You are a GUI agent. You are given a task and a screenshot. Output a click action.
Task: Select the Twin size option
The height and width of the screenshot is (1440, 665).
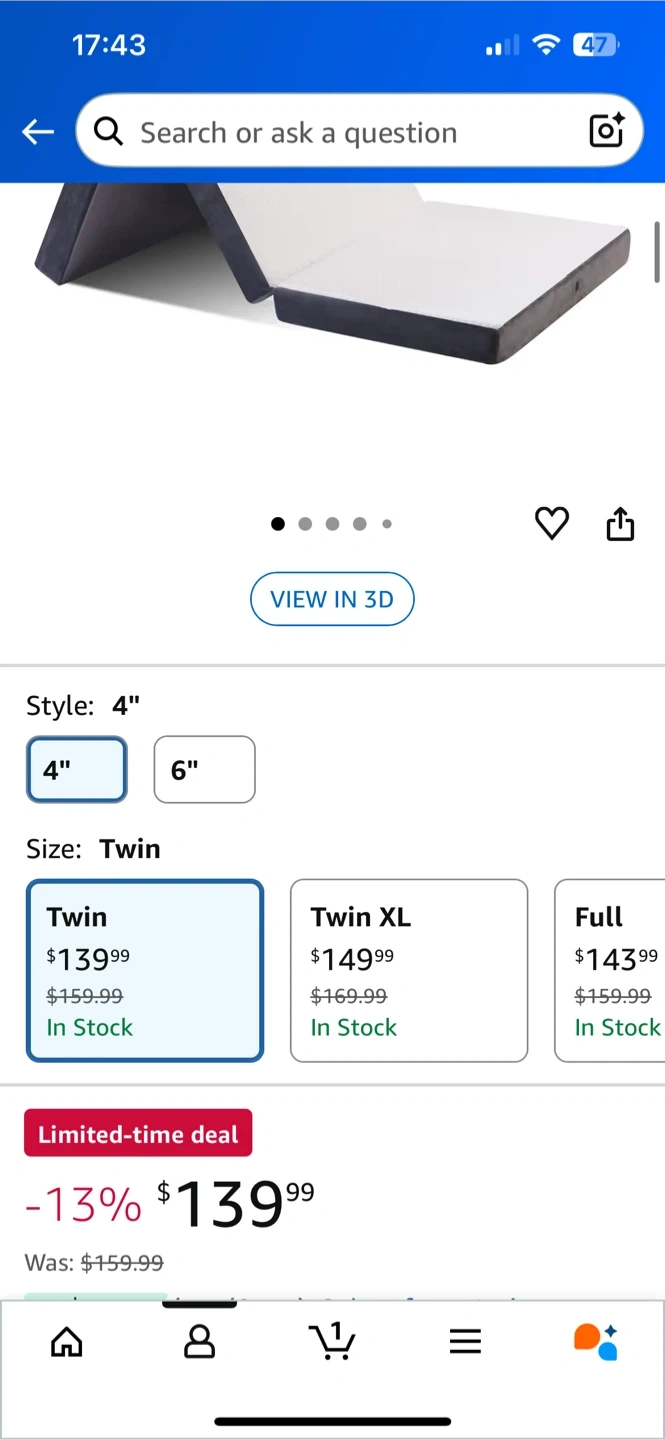click(x=145, y=970)
